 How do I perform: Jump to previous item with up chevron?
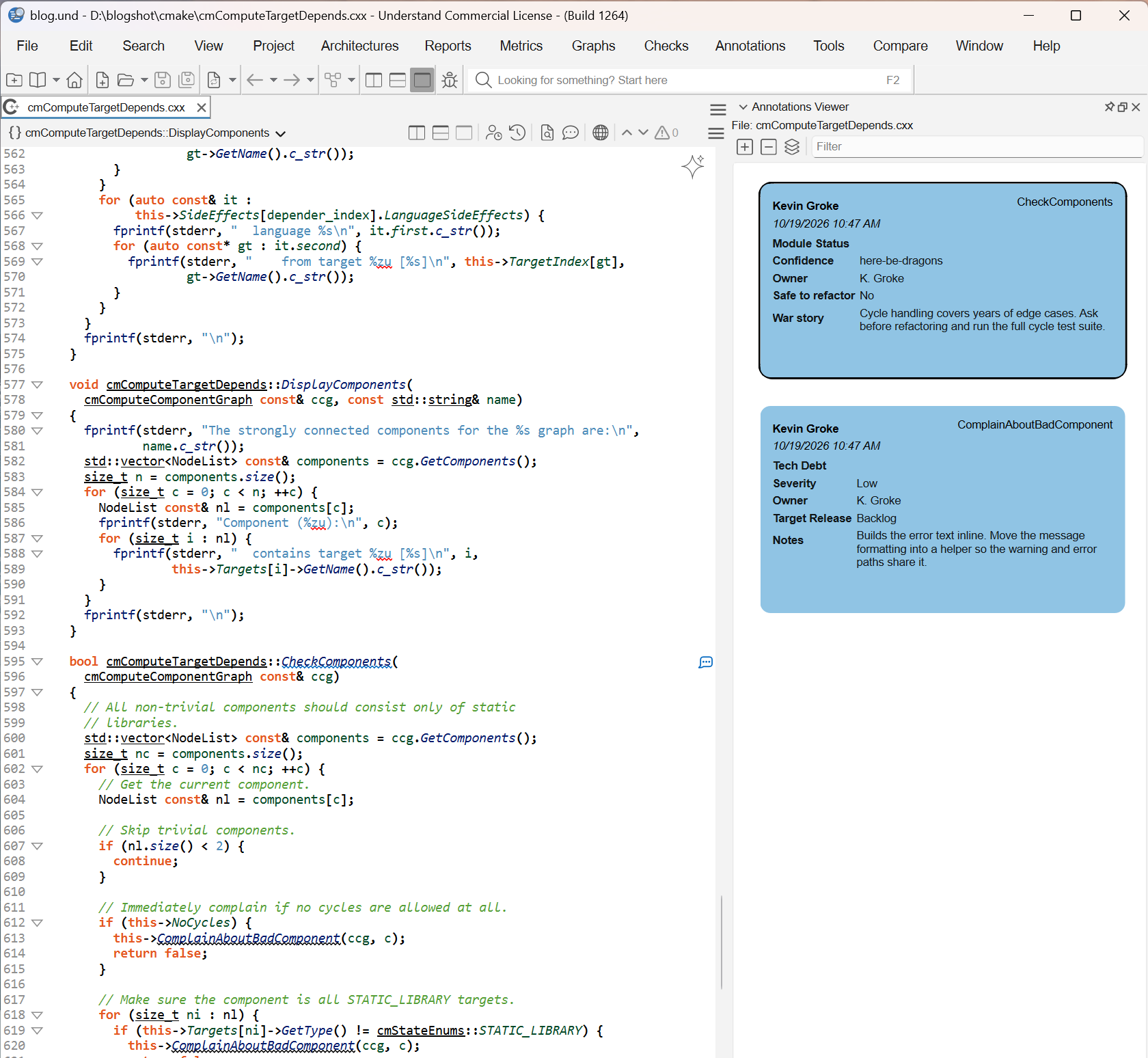click(x=627, y=133)
